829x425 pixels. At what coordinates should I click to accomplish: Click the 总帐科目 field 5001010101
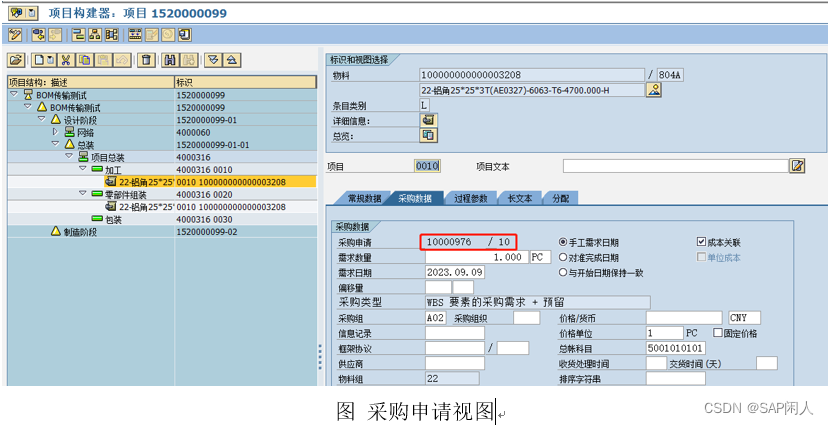coord(676,348)
